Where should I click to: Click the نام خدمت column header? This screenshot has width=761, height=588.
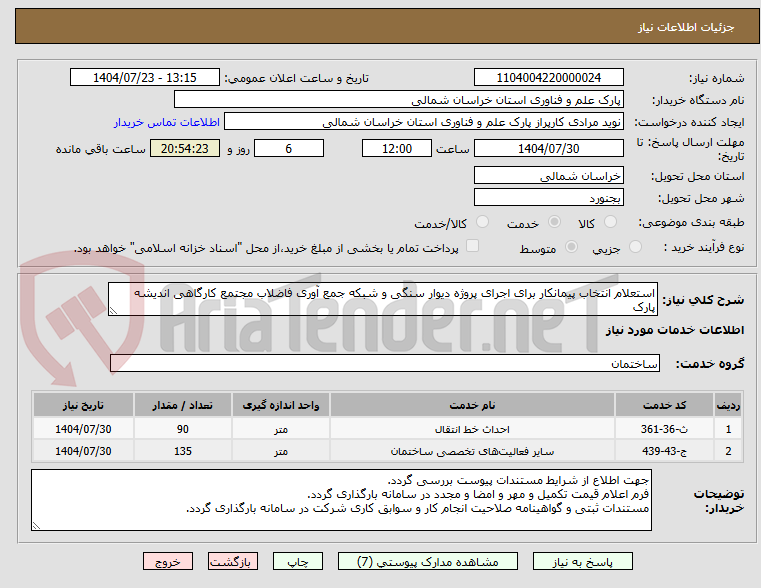[472, 405]
